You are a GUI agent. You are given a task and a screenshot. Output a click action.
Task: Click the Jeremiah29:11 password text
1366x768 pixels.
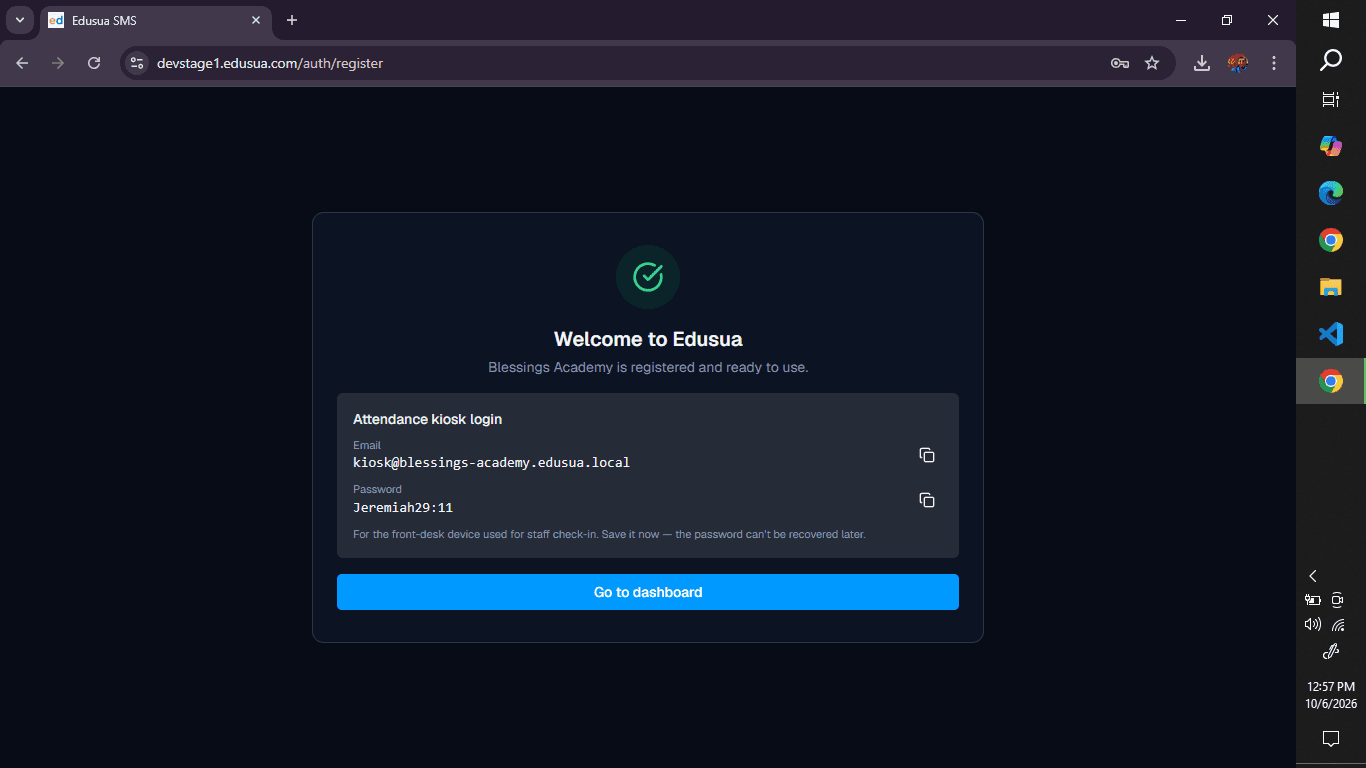pyautogui.click(x=403, y=507)
